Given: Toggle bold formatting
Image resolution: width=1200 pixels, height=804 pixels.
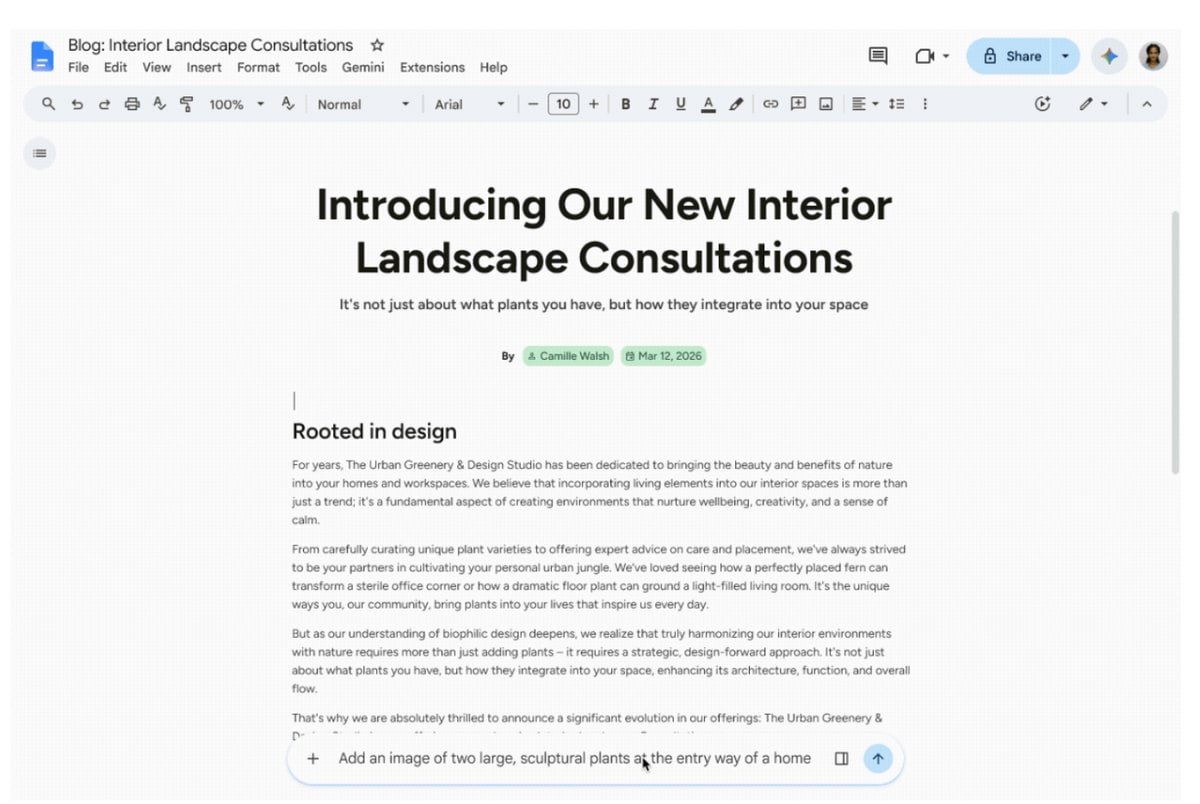Looking at the screenshot, I should [x=625, y=104].
